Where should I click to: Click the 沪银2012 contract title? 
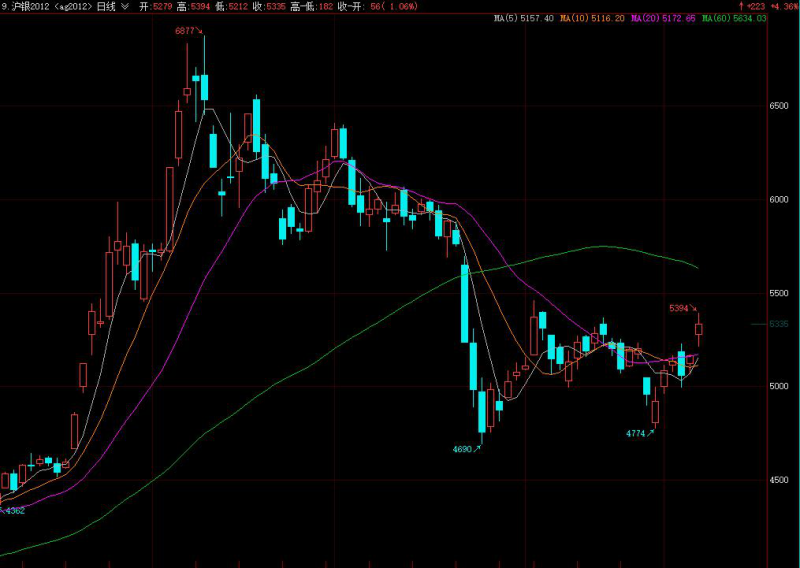coord(29,6)
